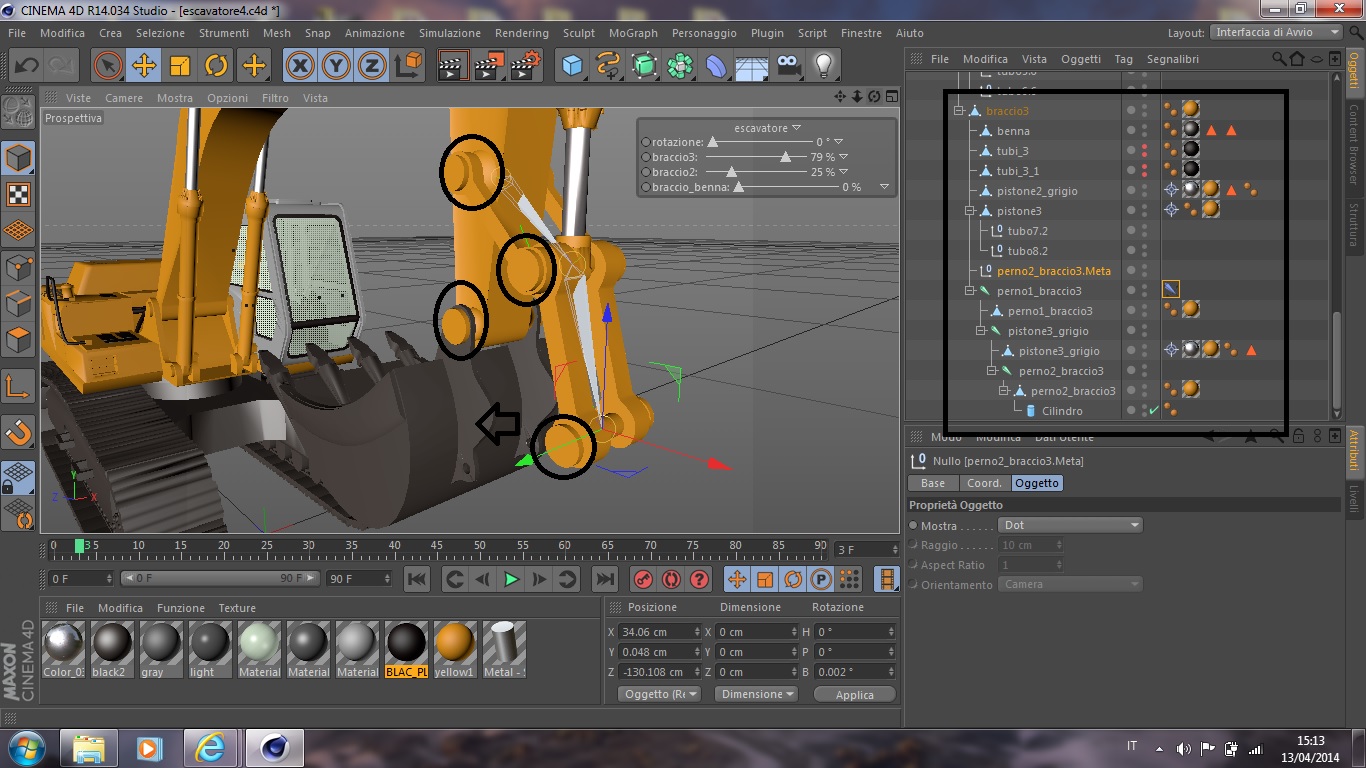Click the braccio3 slider in the HUD
Image resolution: width=1366 pixels, height=768 pixels.
(x=786, y=157)
